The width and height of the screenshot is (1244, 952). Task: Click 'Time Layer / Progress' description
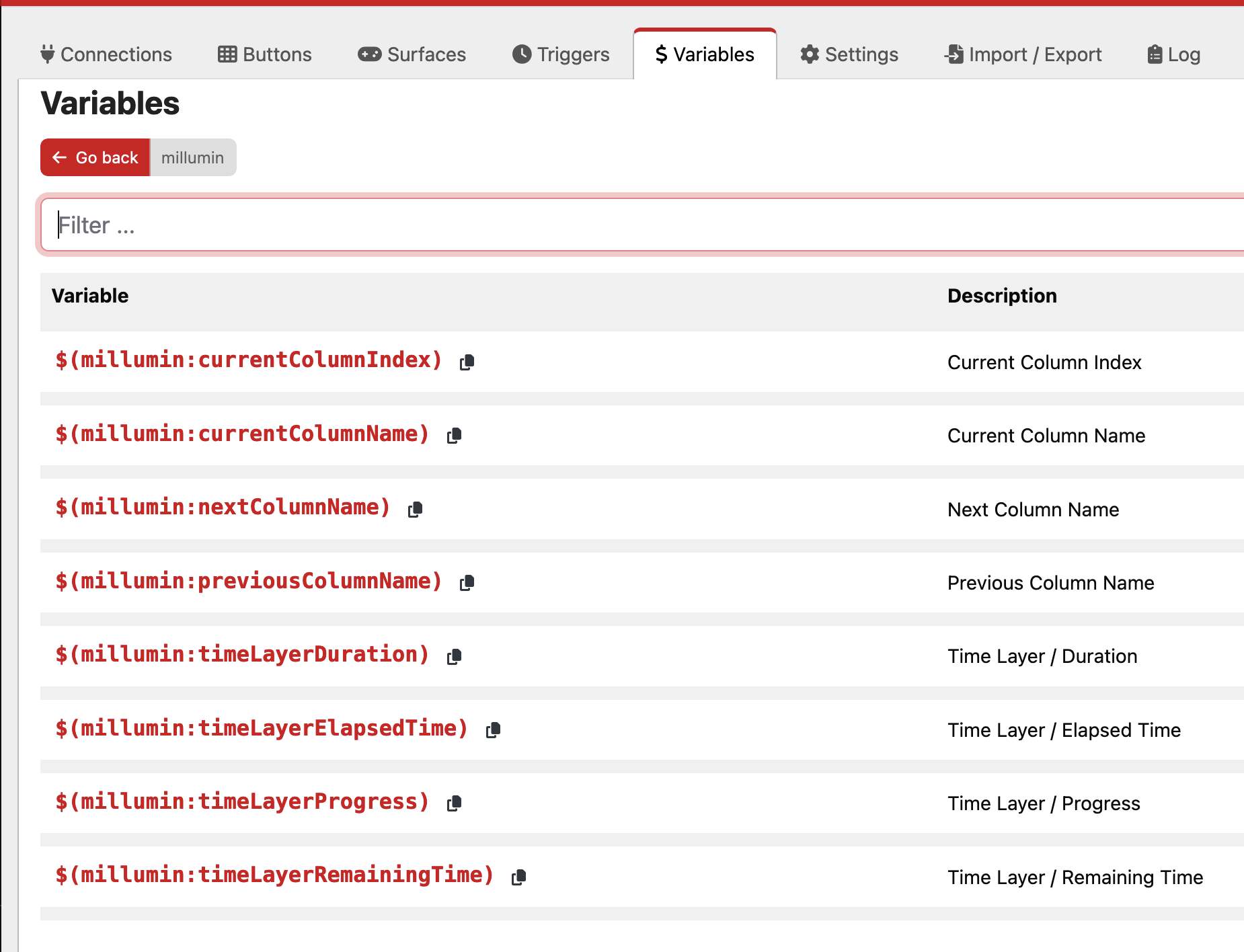pyautogui.click(x=1044, y=803)
